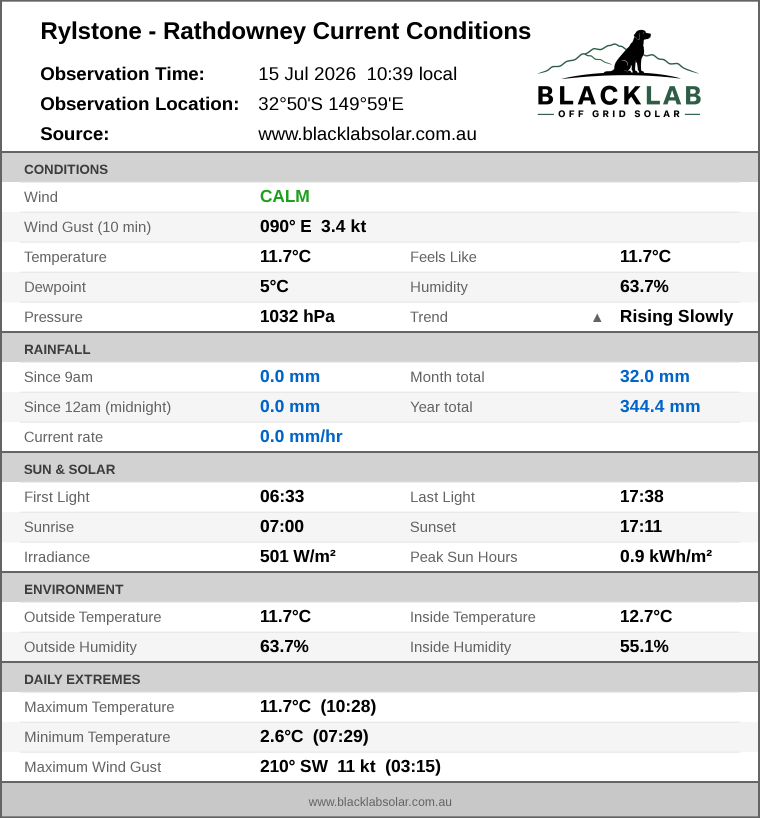760x818 pixels.
Task: Select the Inside Humidity value 55.1%
Action: [x=644, y=646]
